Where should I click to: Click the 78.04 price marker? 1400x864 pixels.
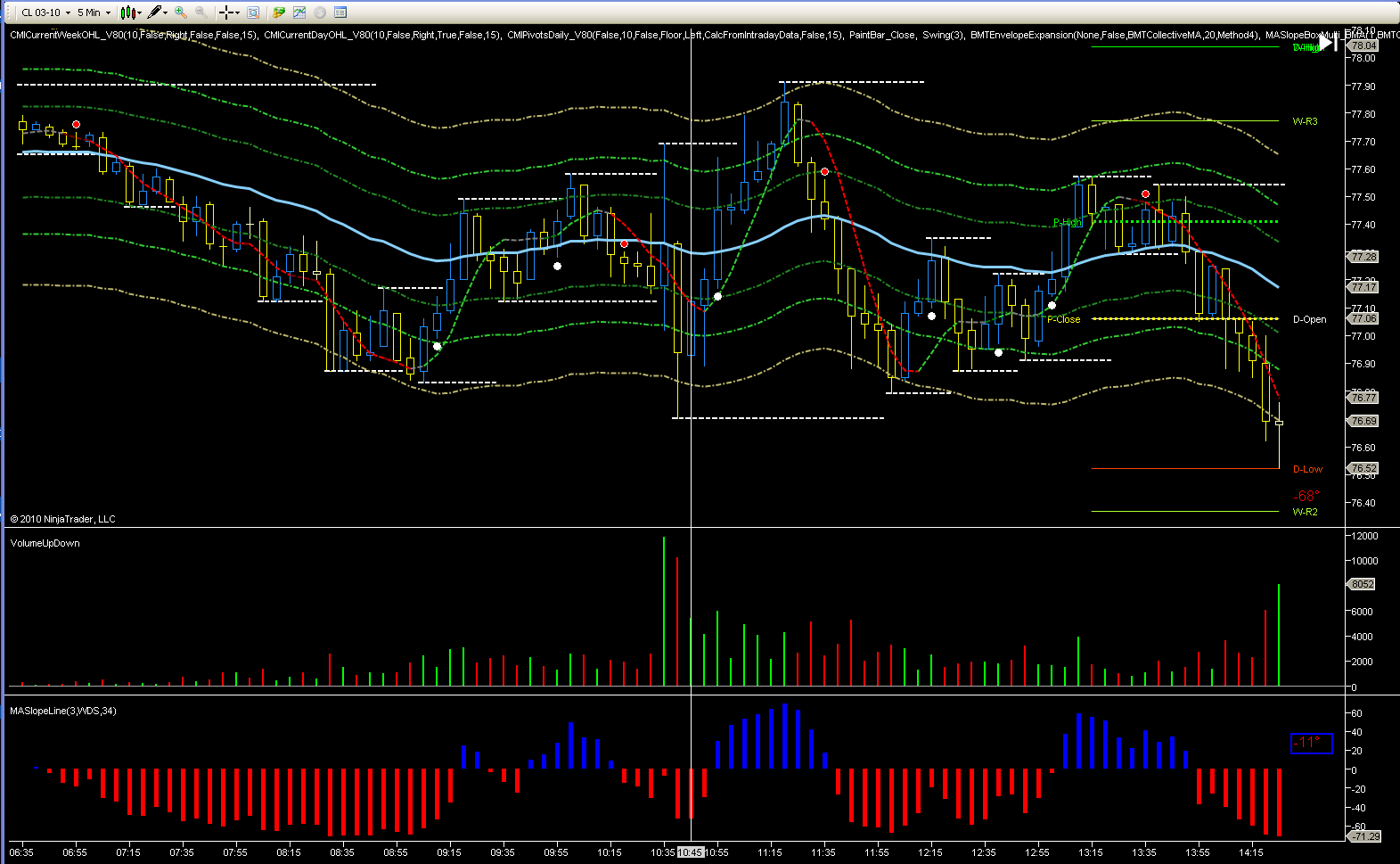point(1363,45)
